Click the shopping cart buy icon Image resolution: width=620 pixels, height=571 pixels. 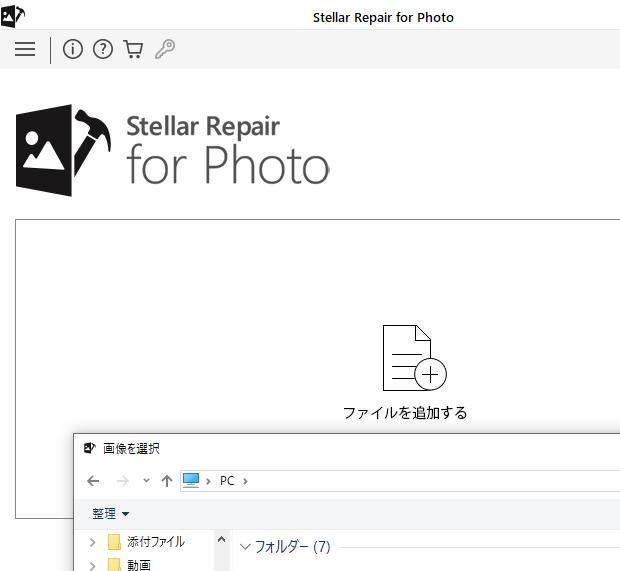[133, 49]
